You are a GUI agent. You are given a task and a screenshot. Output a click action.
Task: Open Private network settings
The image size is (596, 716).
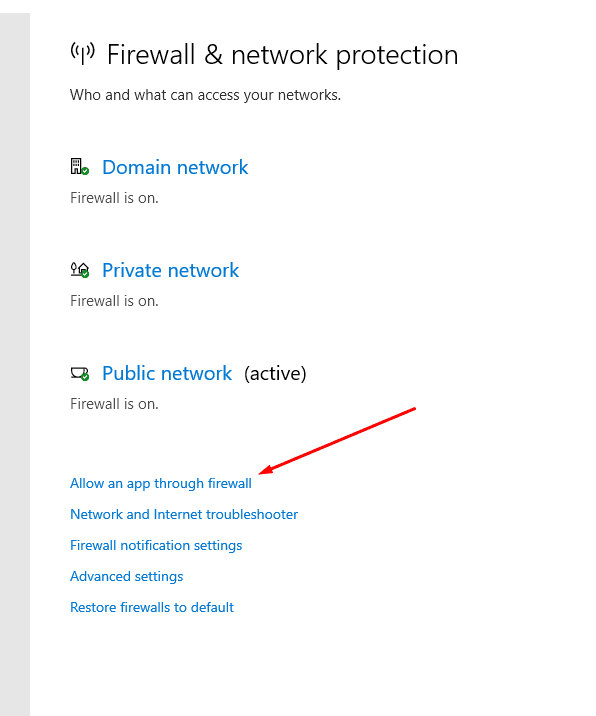[170, 270]
